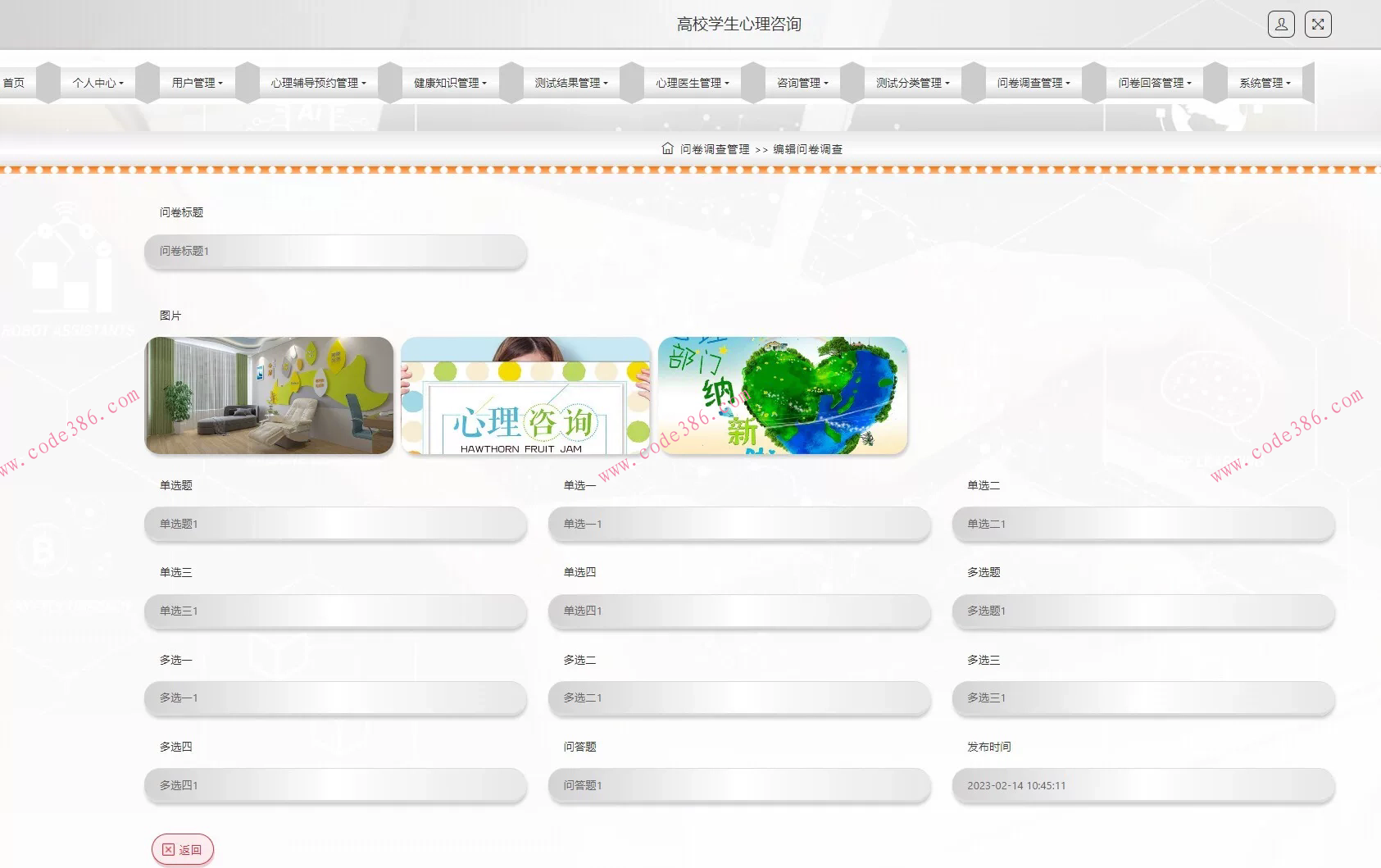Viewport: 1381px width, 868px height.
Task: Click the home icon in breadcrumb
Action: point(667,148)
